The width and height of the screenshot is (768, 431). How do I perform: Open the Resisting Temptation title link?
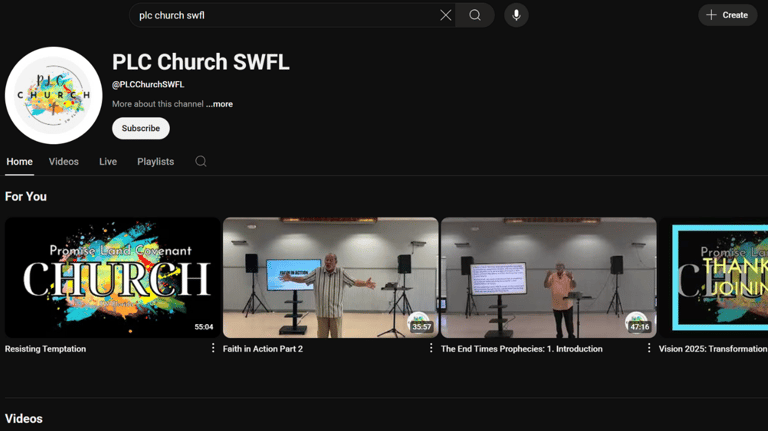pyautogui.click(x=46, y=349)
